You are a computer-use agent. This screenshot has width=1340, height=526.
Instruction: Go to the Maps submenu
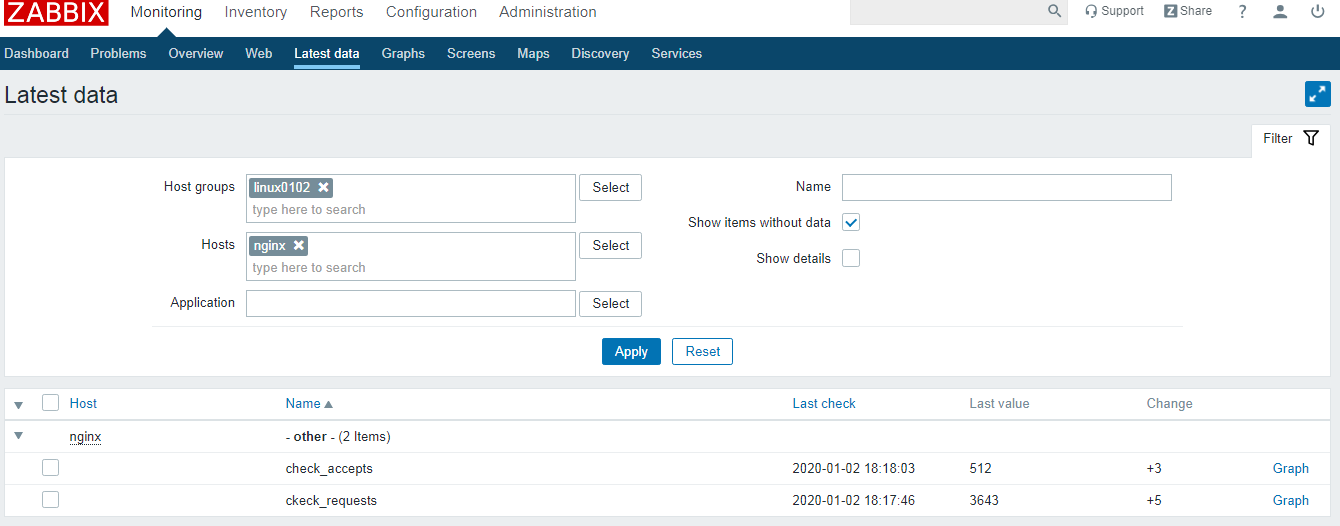click(533, 54)
